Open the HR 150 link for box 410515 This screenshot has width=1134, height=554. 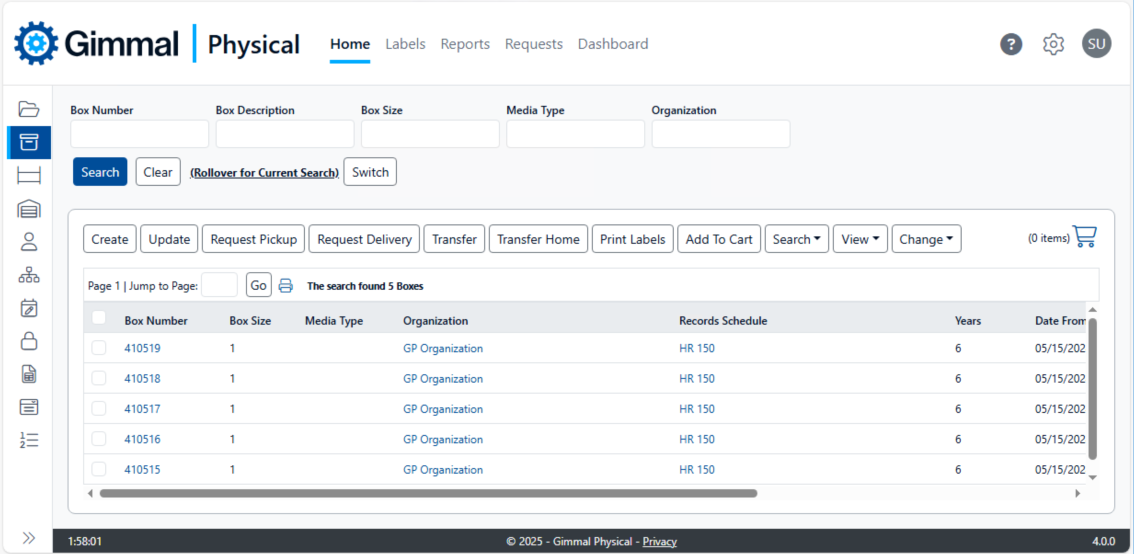[696, 469]
